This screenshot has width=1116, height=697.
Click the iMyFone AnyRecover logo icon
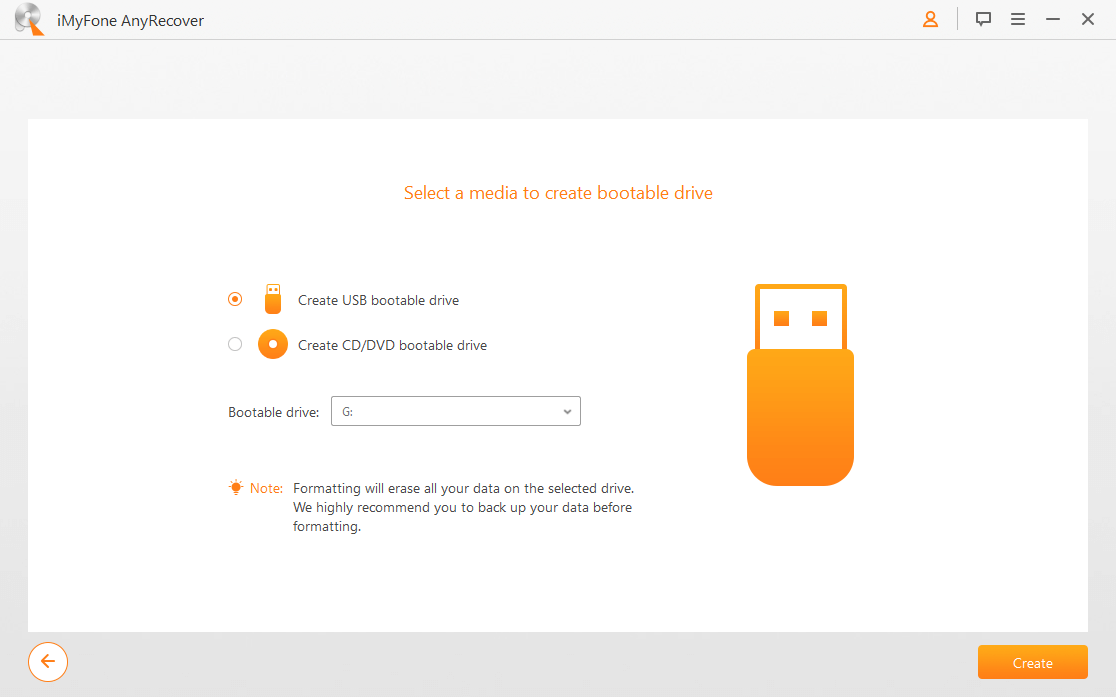27,19
